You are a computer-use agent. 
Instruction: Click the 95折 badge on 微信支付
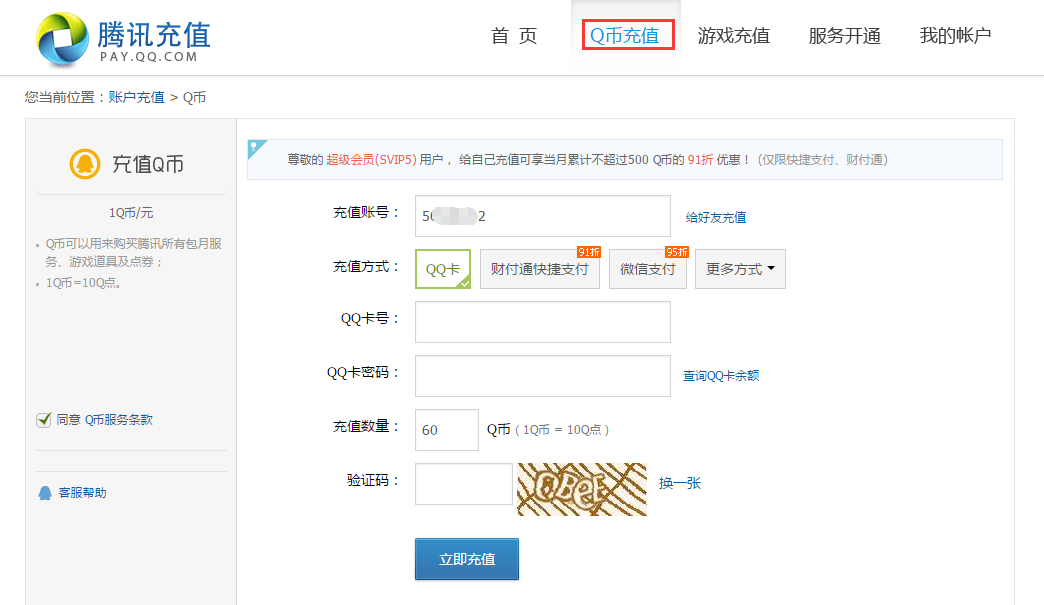[x=676, y=252]
